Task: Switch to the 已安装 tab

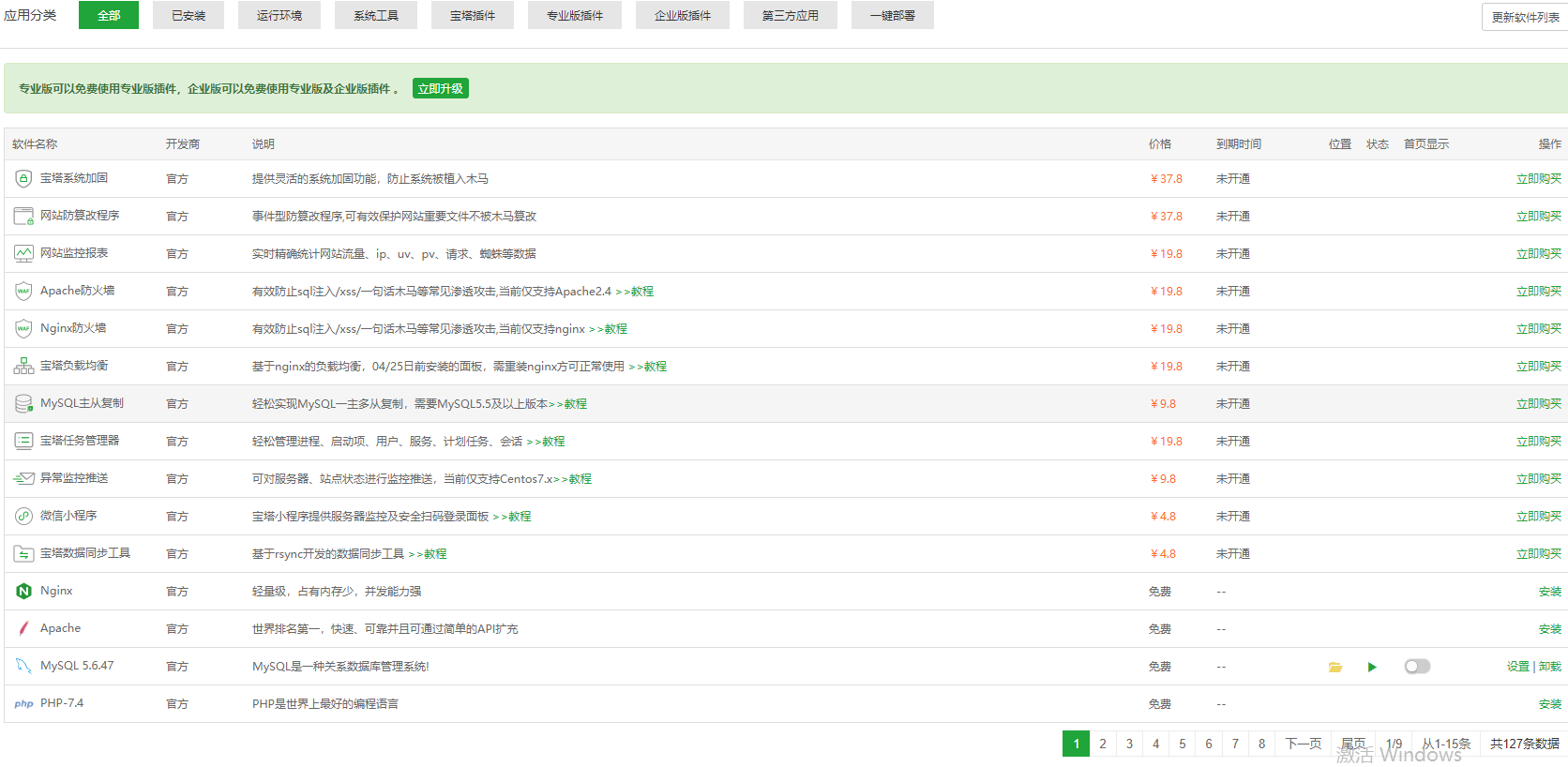Action: (188, 15)
